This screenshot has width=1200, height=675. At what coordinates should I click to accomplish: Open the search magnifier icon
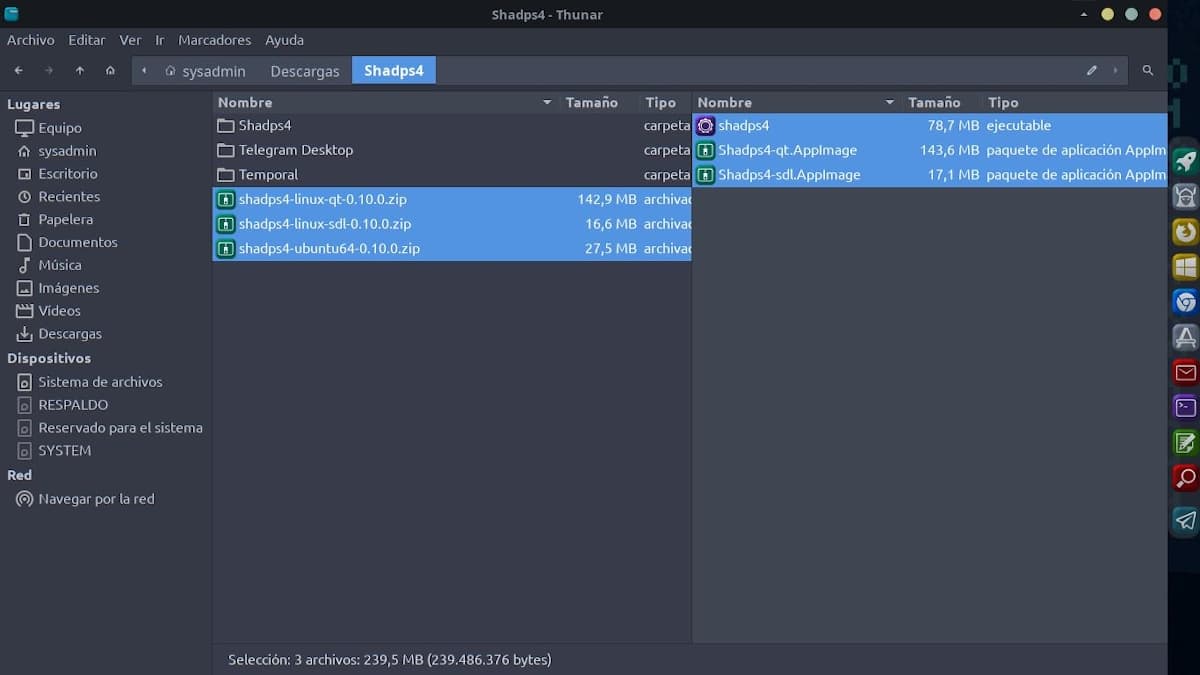point(1148,71)
